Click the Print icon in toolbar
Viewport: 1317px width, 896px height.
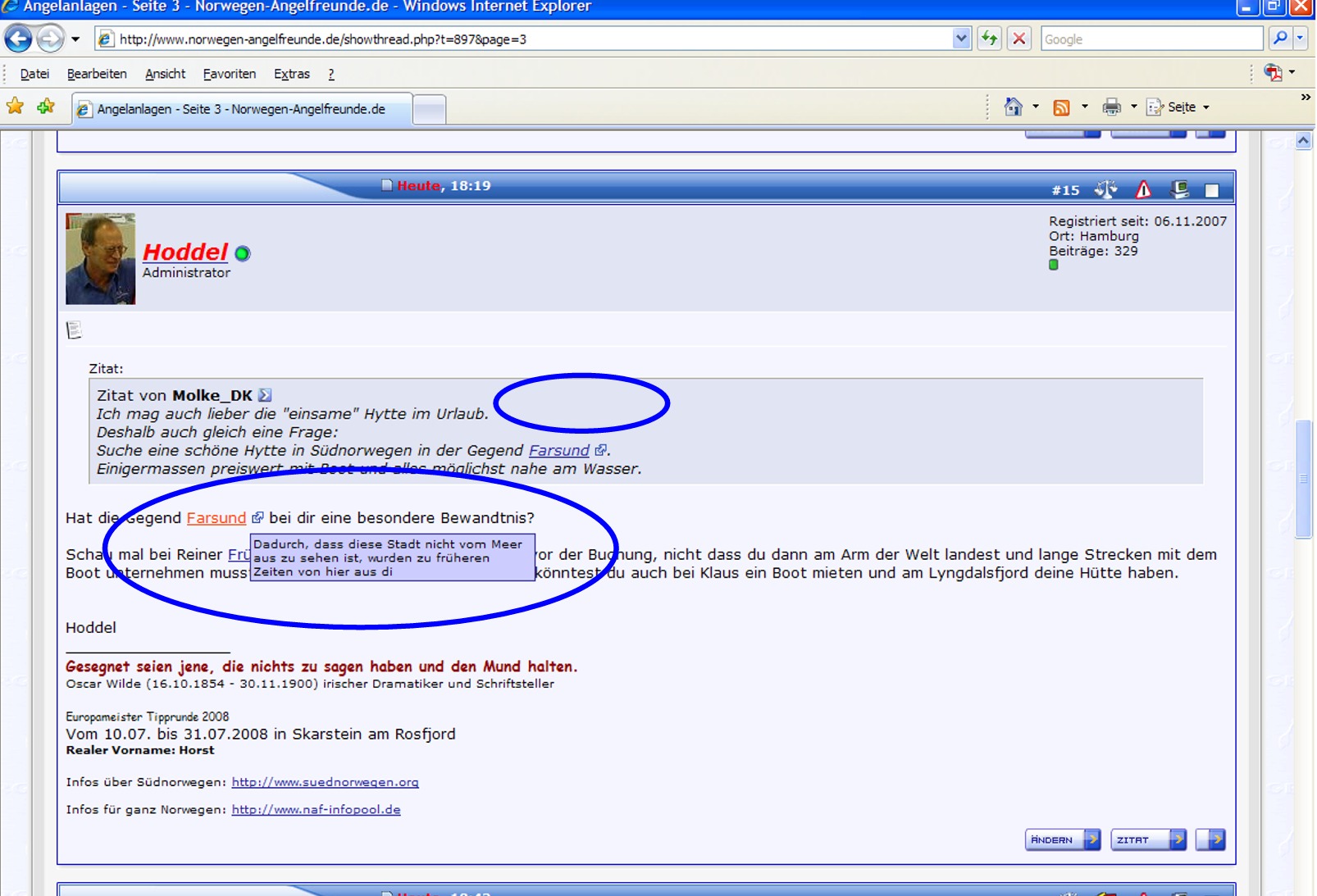tap(1111, 107)
